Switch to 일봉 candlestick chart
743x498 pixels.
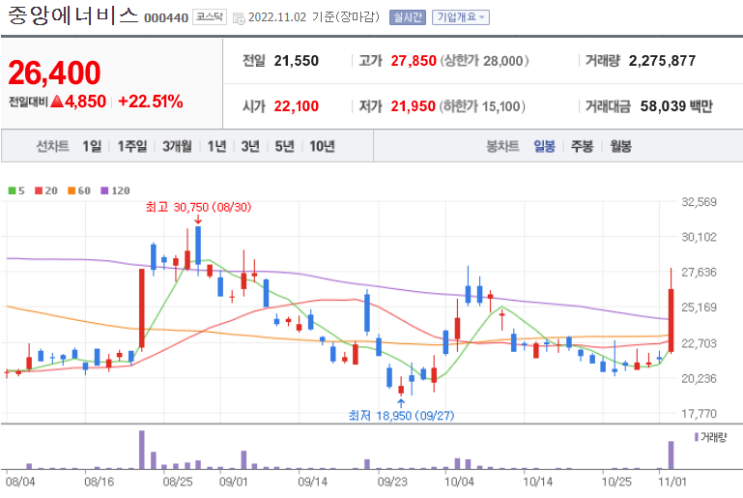pos(544,146)
